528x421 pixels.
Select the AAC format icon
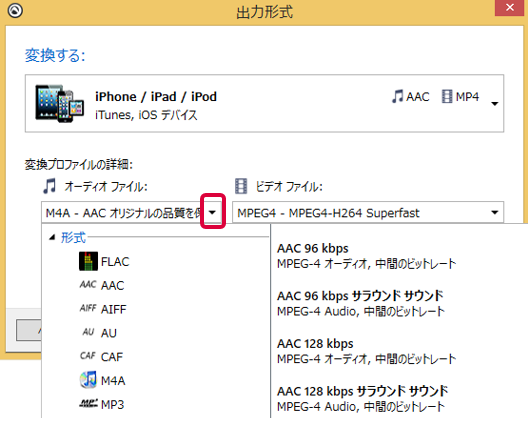(x=88, y=285)
